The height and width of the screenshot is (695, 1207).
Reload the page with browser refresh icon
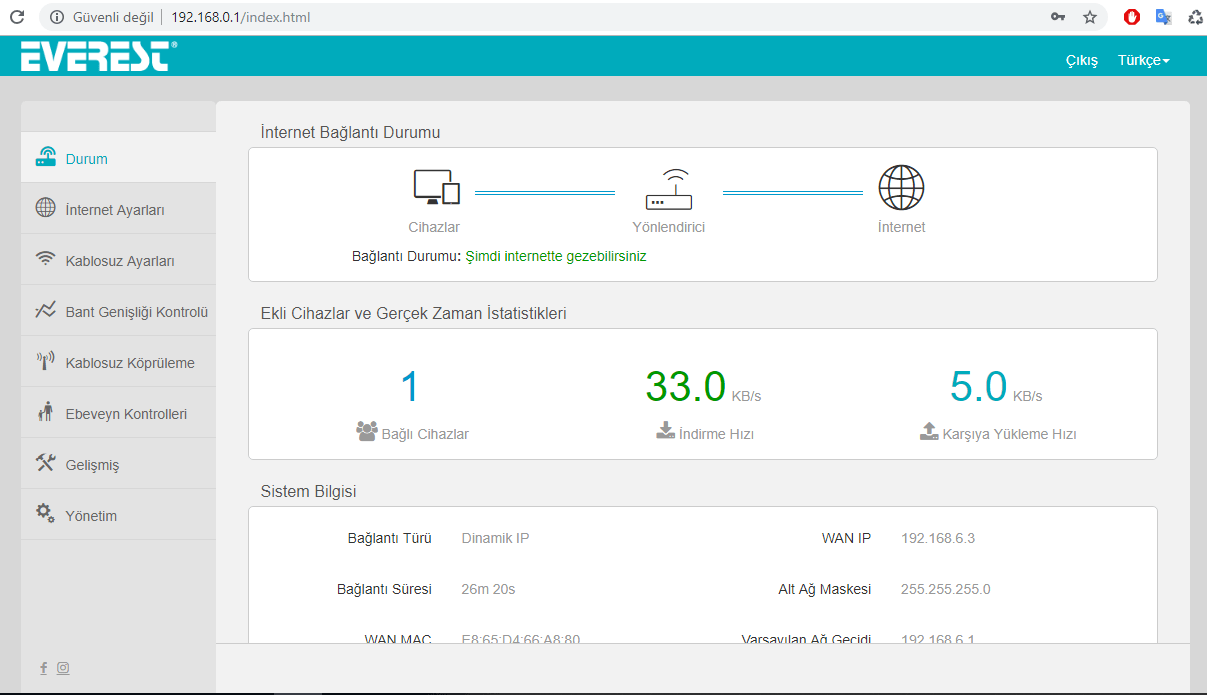(x=17, y=17)
